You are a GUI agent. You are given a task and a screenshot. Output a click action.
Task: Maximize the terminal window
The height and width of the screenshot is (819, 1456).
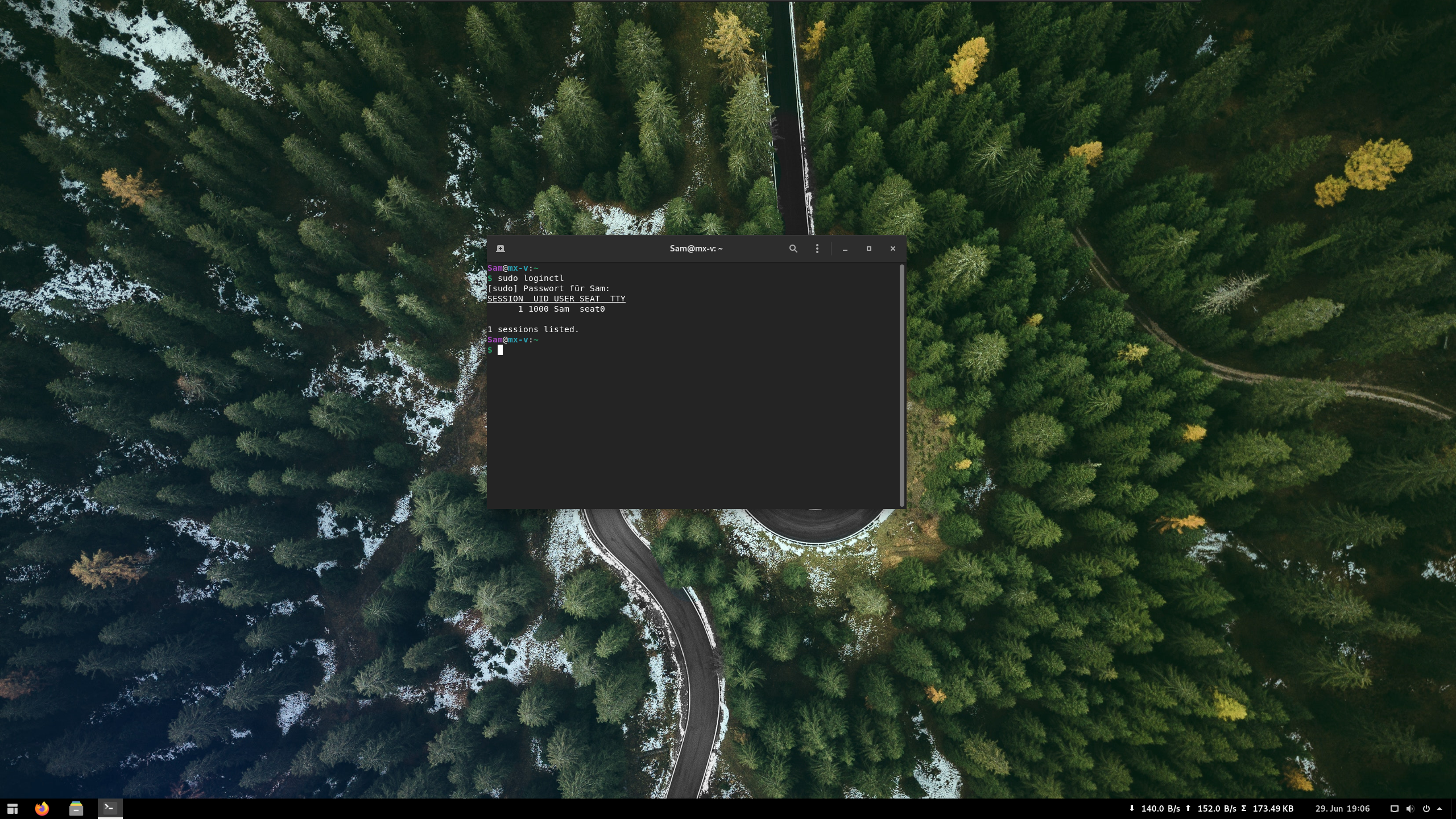pyautogui.click(x=868, y=249)
